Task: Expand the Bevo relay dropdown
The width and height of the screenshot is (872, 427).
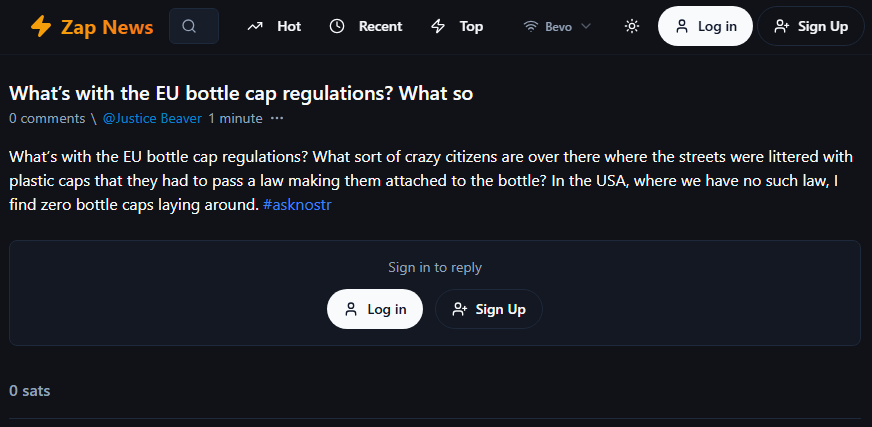Action: pyautogui.click(x=586, y=26)
